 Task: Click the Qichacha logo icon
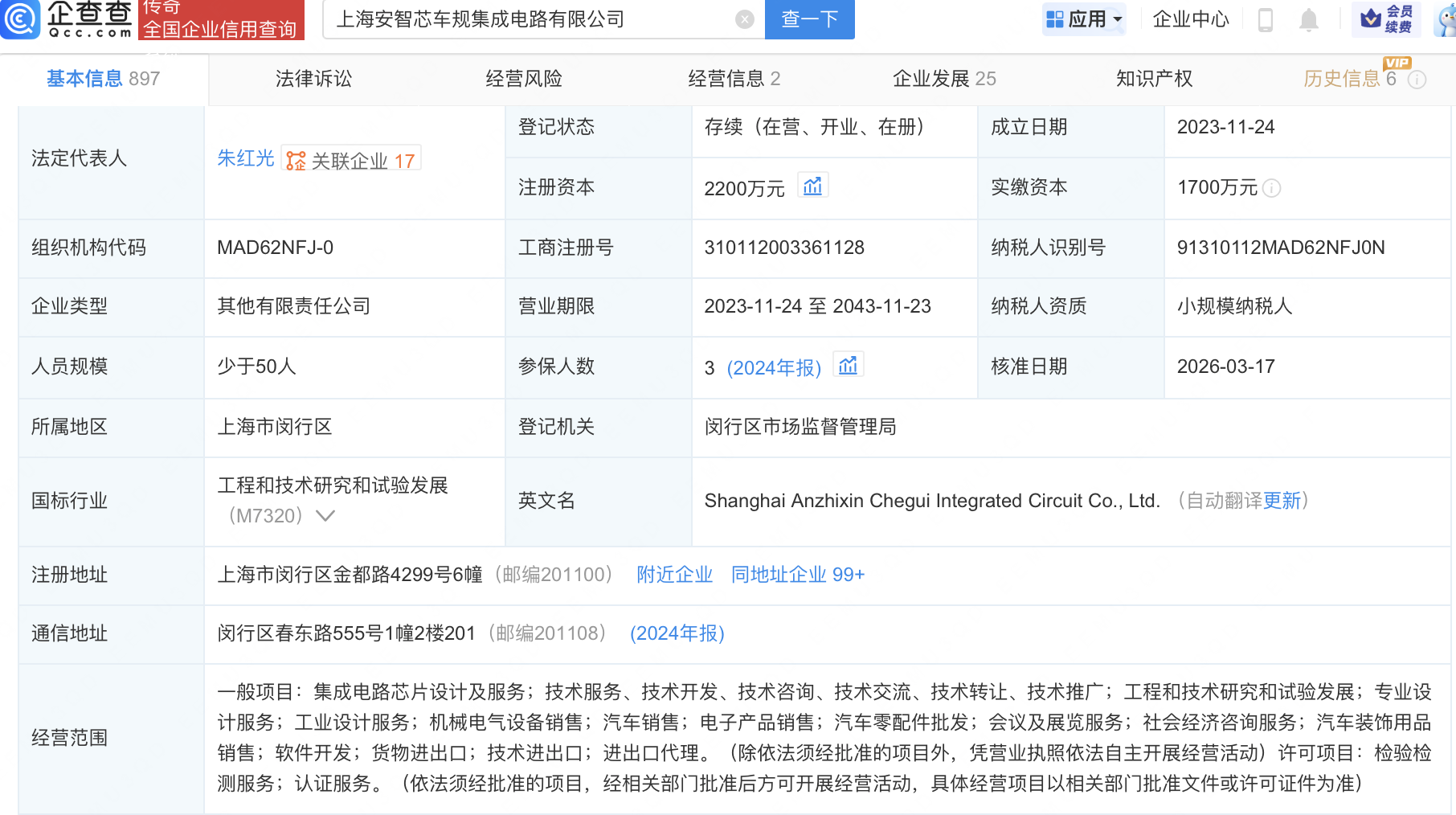pyautogui.click(x=19, y=18)
